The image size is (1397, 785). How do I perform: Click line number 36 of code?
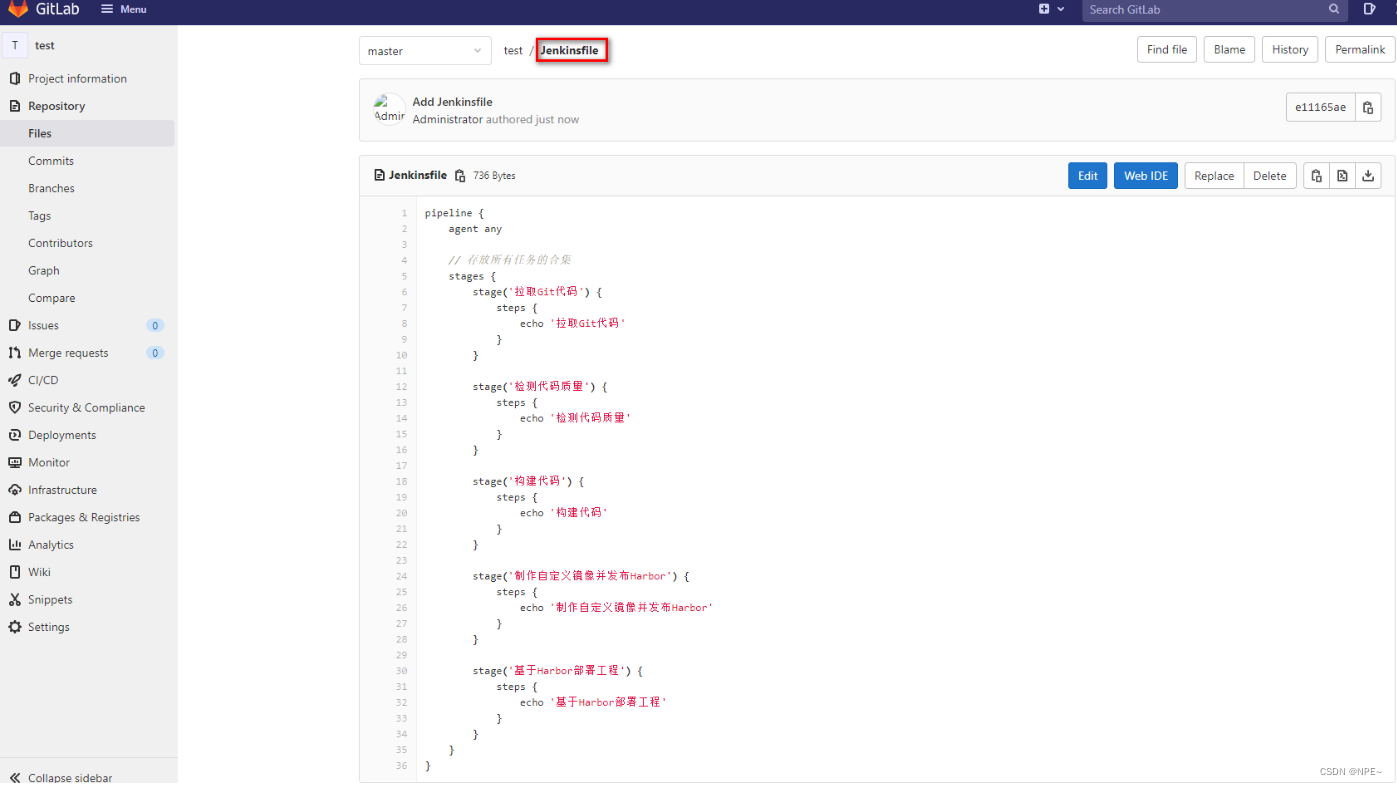pos(401,766)
